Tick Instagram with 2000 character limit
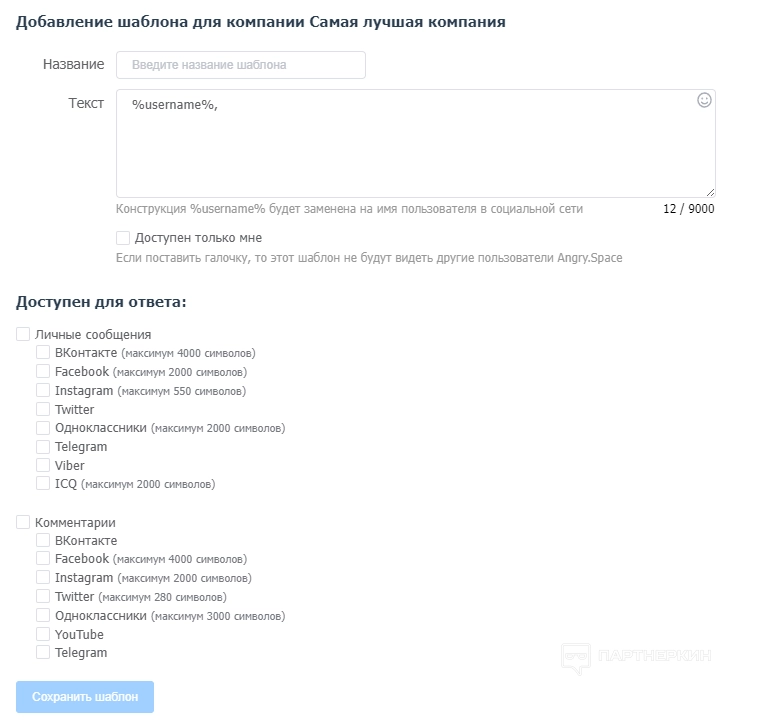The width and height of the screenshot is (762, 727). (43, 578)
